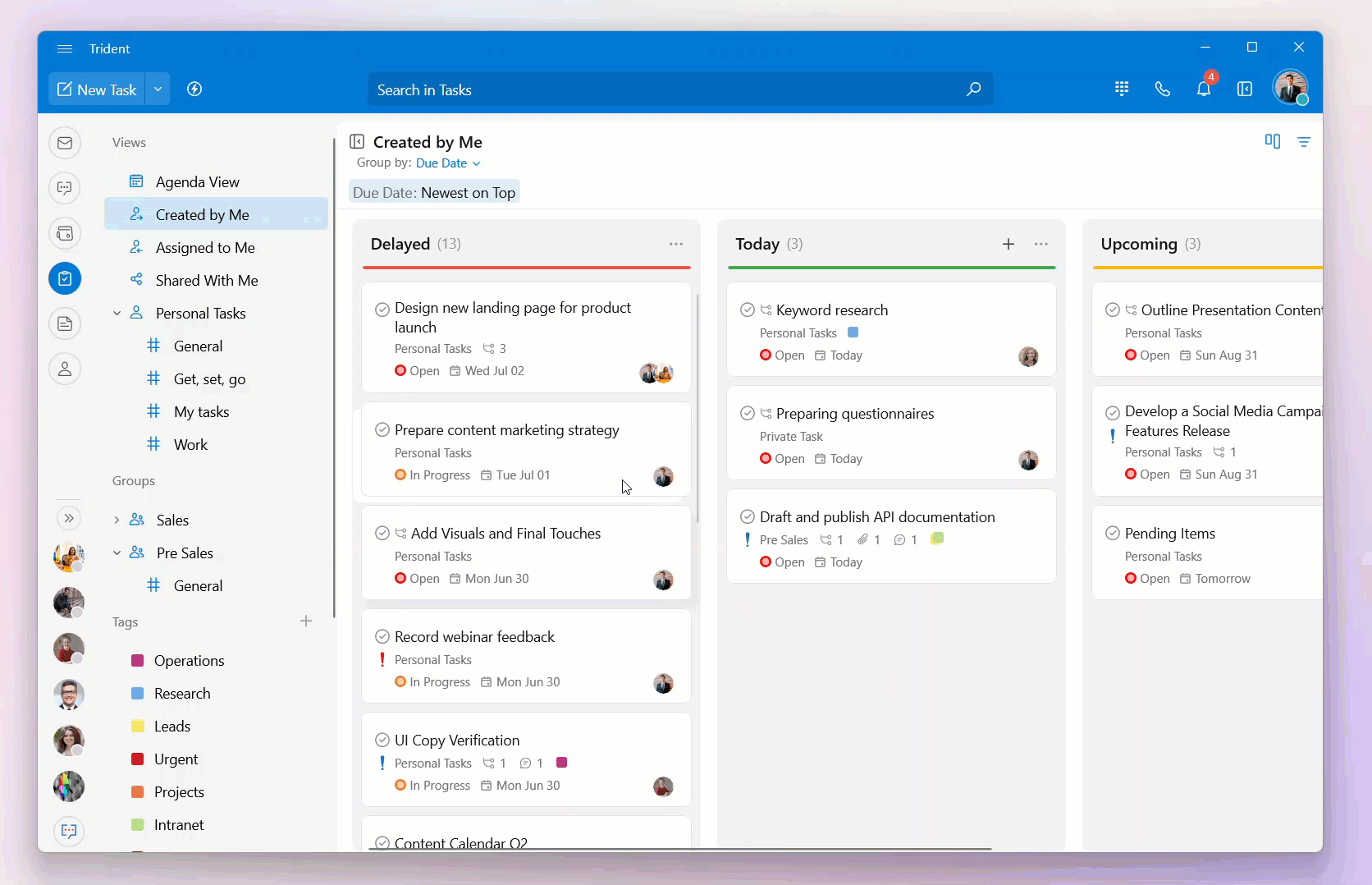Open Agenda View
This screenshot has width=1372, height=885.
pyautogui.click(x=216, y=182)
